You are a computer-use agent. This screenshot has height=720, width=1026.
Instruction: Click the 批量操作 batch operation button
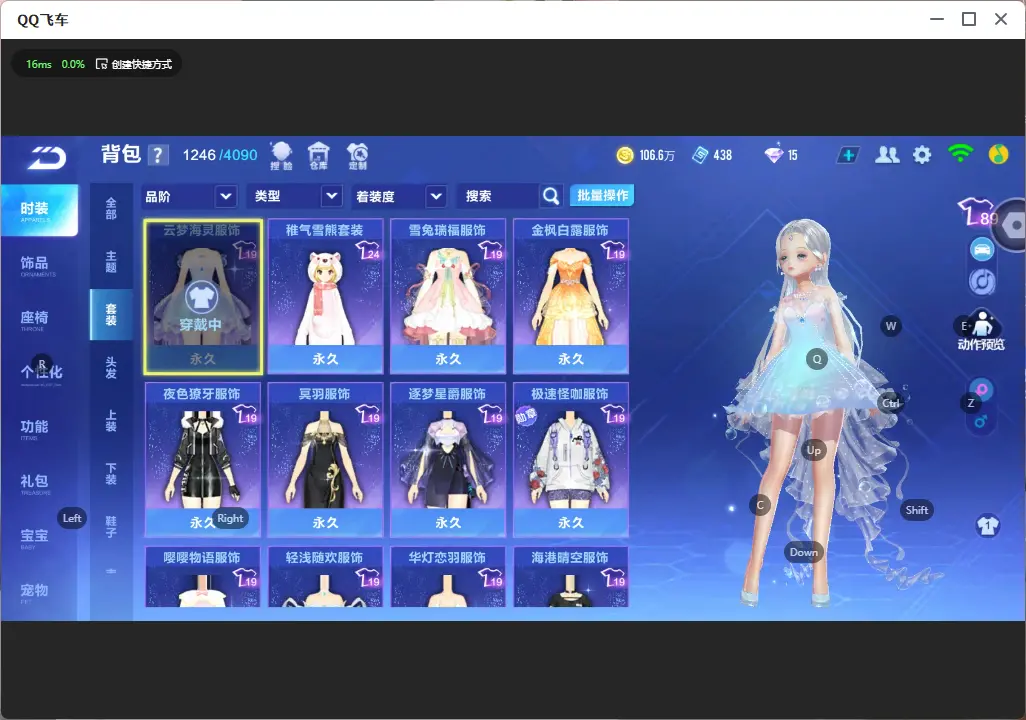pyautogui.click(x=602, y=196)
